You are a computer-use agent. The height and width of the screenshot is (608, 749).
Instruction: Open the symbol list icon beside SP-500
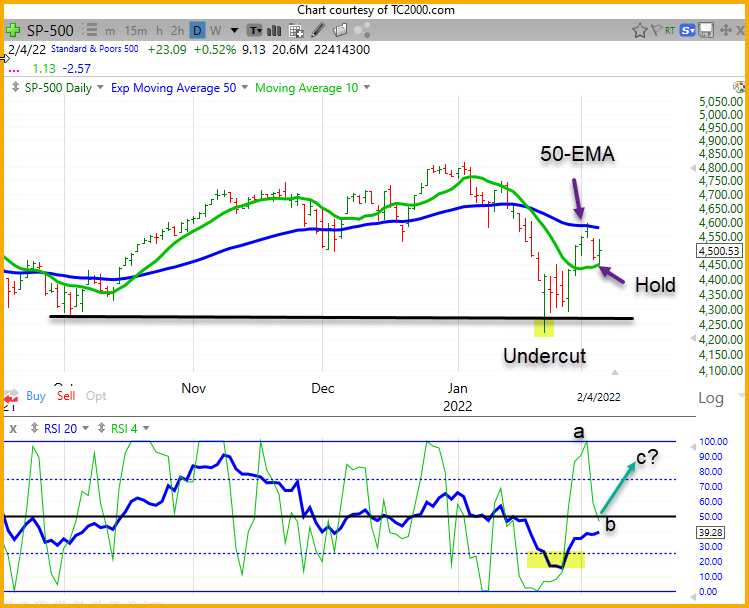pyautogui.click(x=89, y=30)
